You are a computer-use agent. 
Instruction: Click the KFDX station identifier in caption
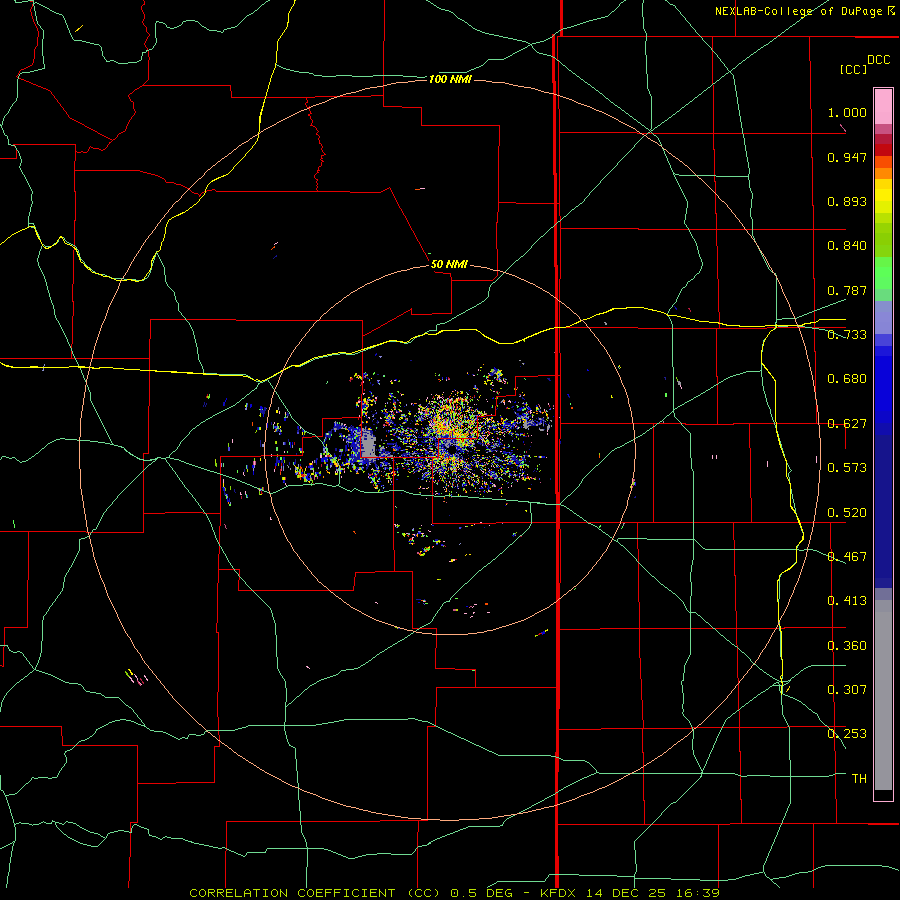pos(557,893)
